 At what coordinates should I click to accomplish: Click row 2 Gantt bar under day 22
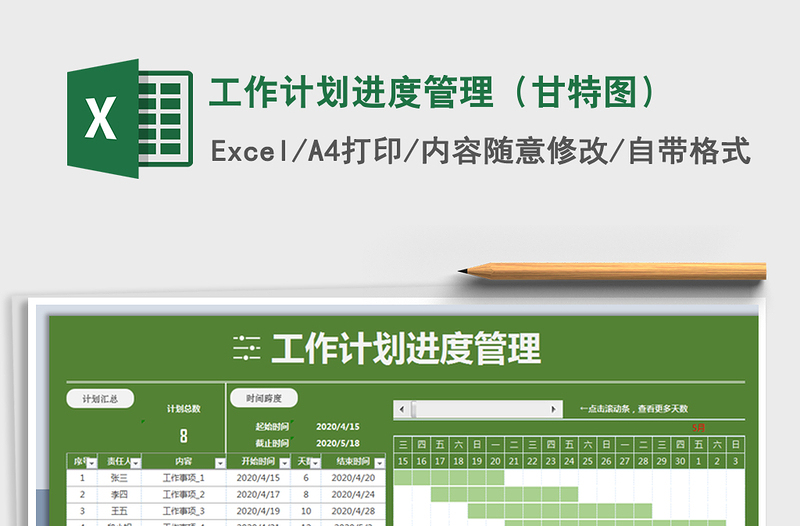coord(532,494)
